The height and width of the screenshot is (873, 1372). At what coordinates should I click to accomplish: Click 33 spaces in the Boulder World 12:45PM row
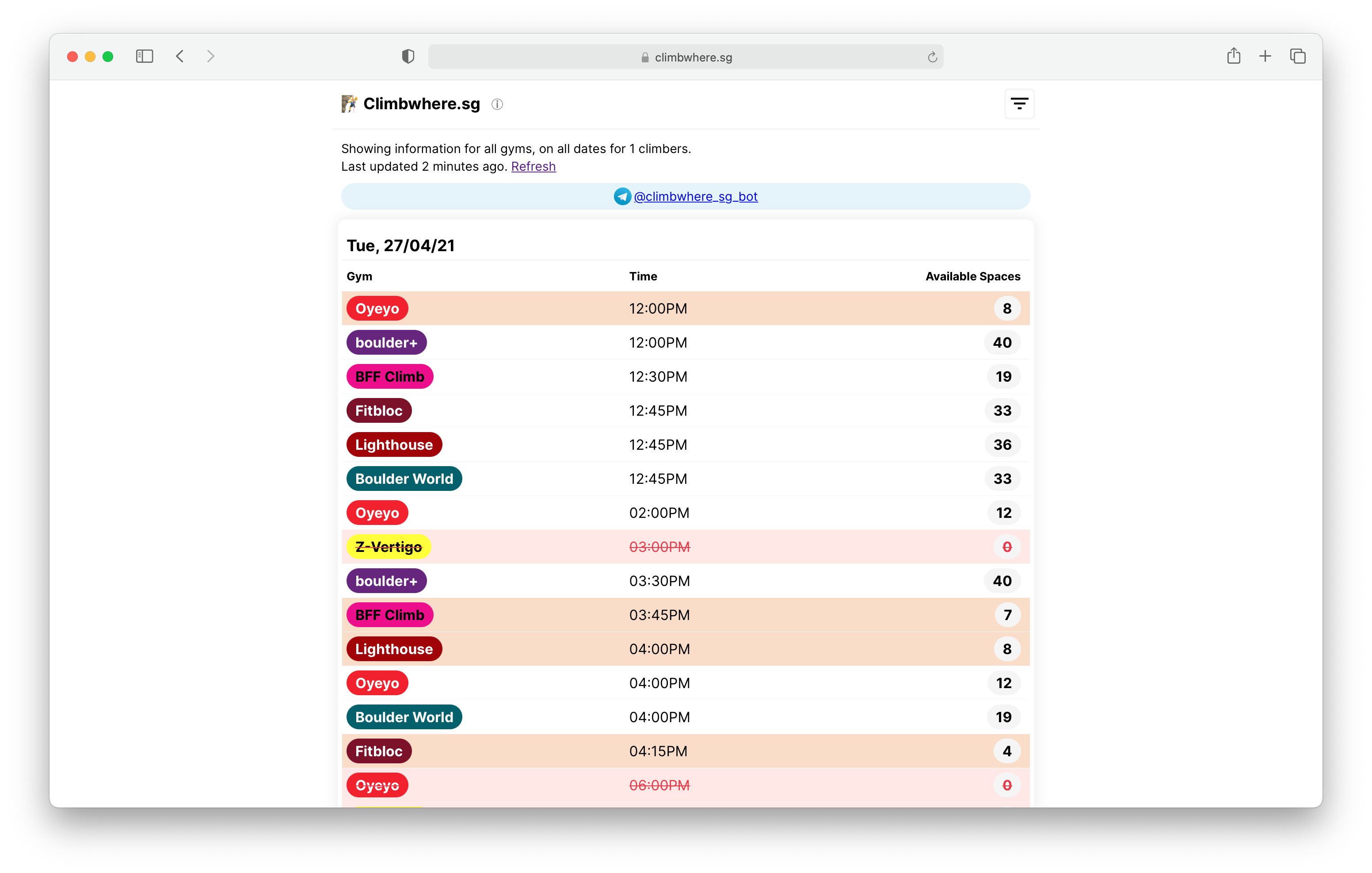click(x=1002, y=479)
